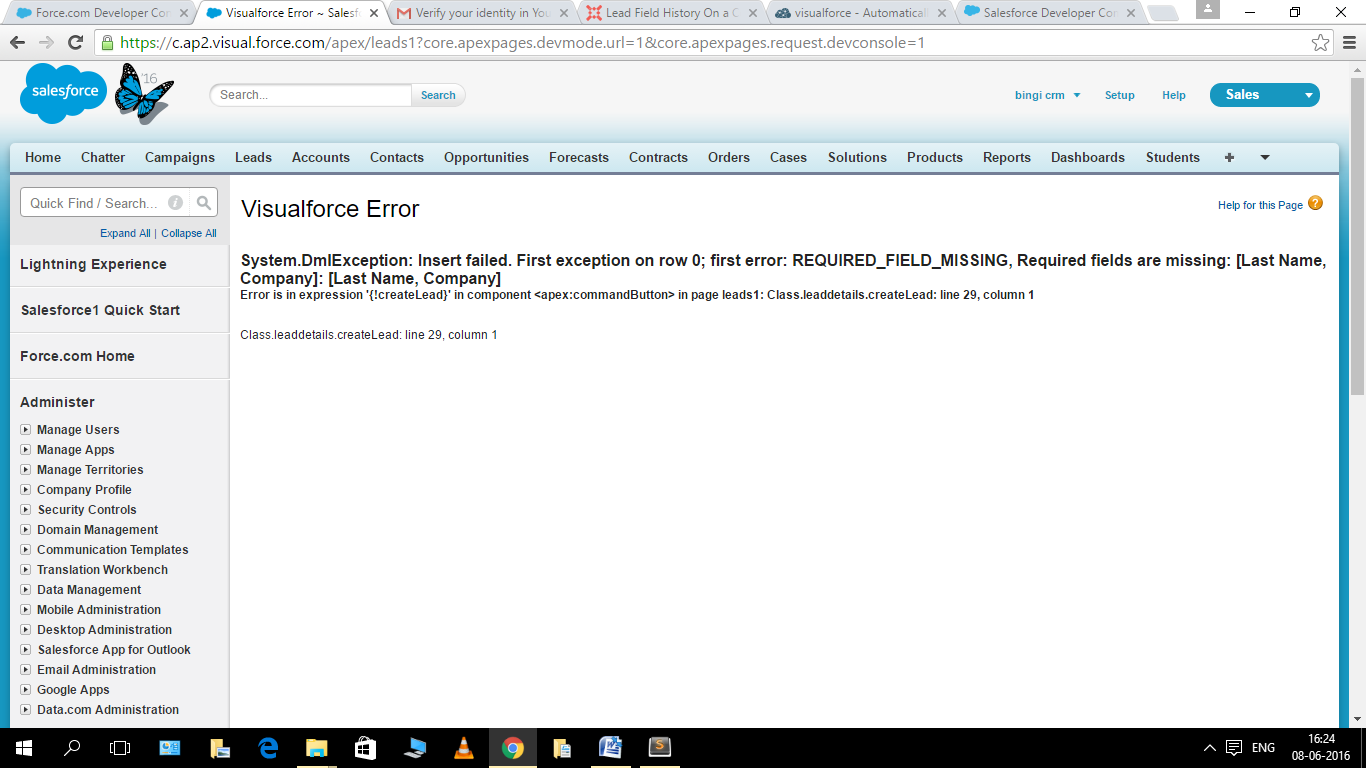Click the Chrome user profile icon
Viewport: 1366px width, 768px height.
tap(1208, 10)
